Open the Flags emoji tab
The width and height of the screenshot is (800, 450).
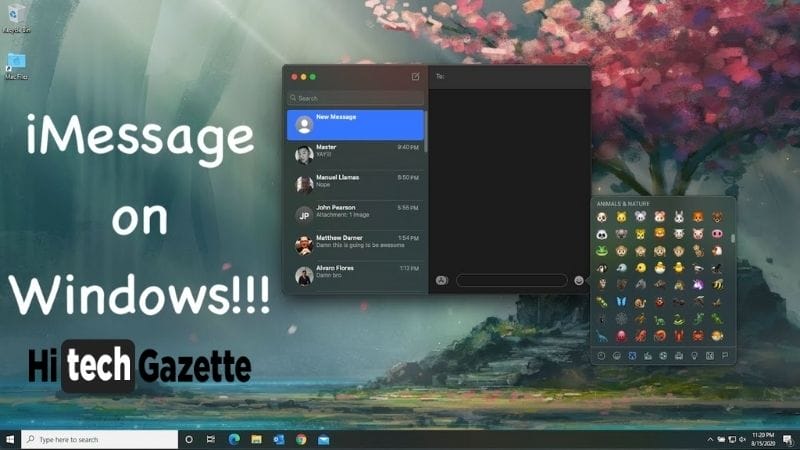725,356
